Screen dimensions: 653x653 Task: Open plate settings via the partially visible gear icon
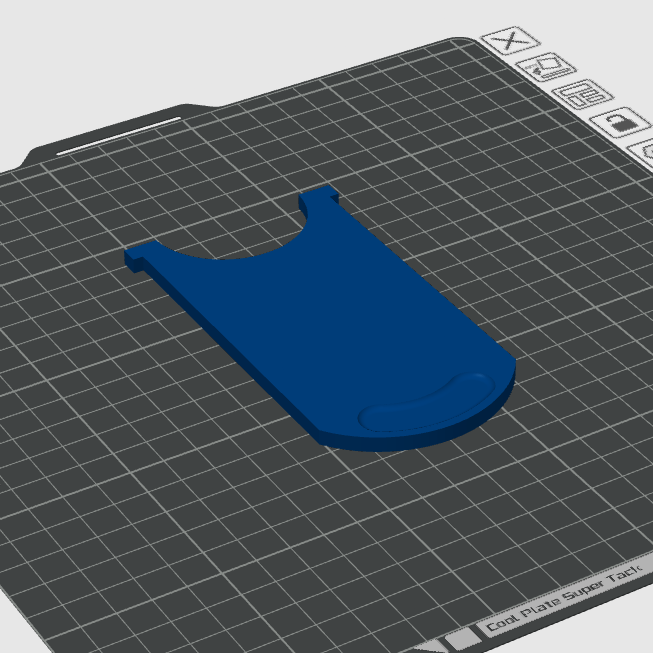[x=647, y=153]
